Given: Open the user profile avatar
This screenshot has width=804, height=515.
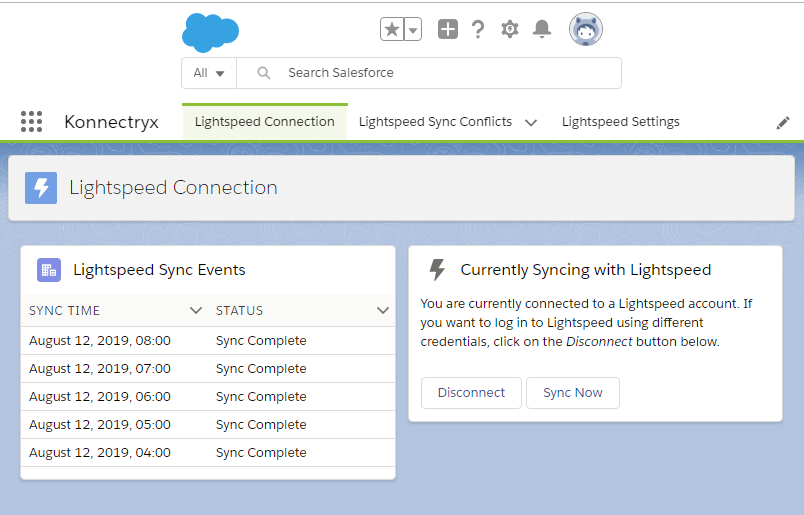Looking at the screenshot, I should (586, 30).
